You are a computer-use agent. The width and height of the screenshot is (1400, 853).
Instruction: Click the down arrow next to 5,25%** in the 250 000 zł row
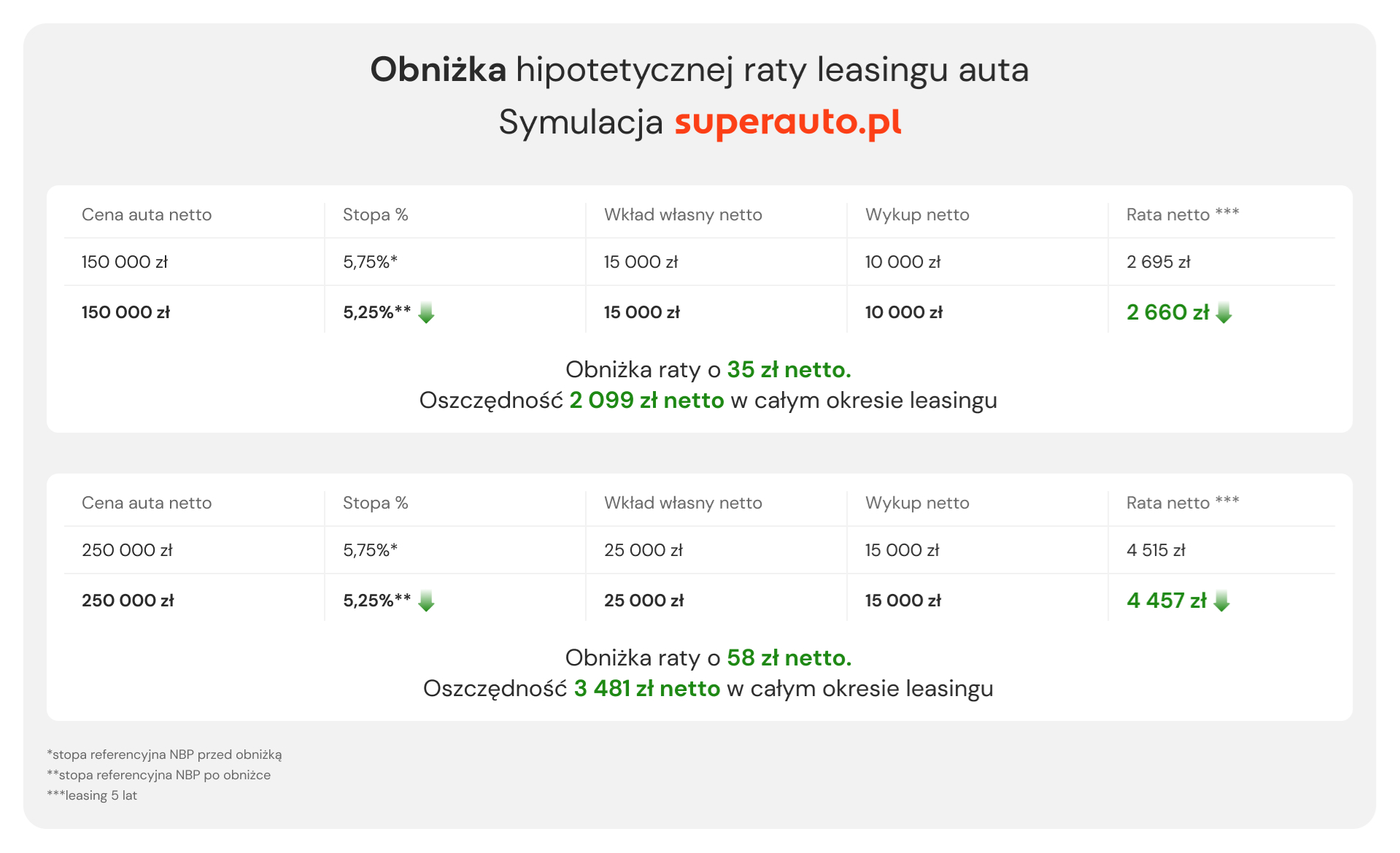[427, 601]
